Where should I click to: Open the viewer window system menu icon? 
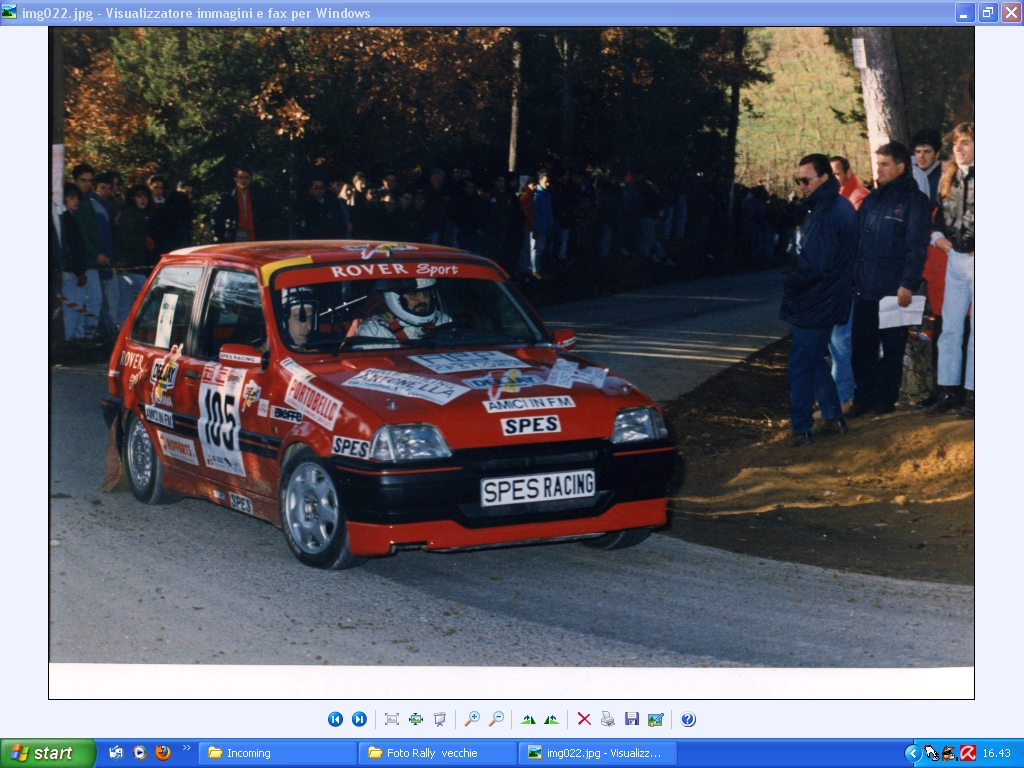point(9,12)
